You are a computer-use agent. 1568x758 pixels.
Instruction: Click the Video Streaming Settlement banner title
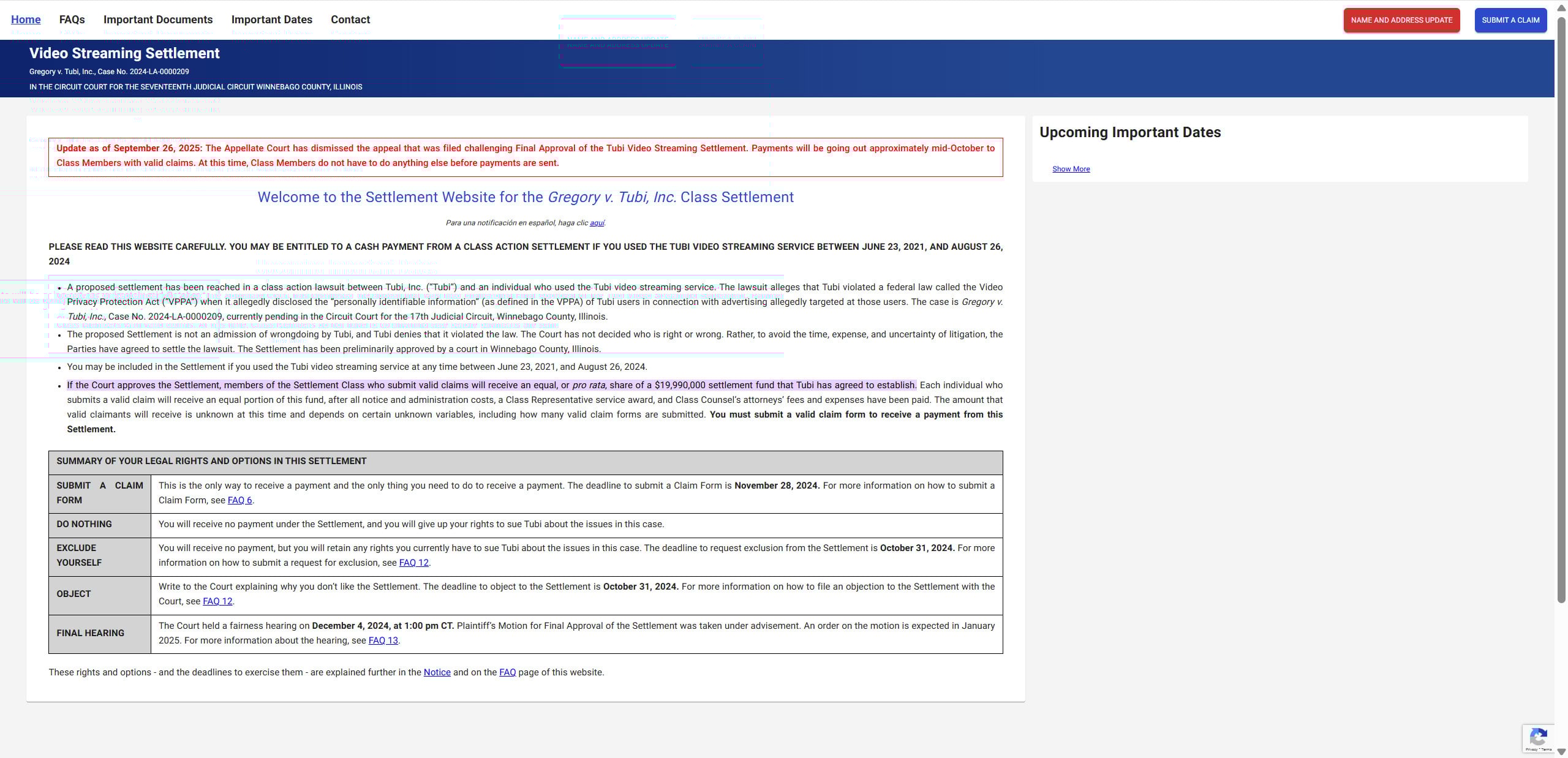124,53
